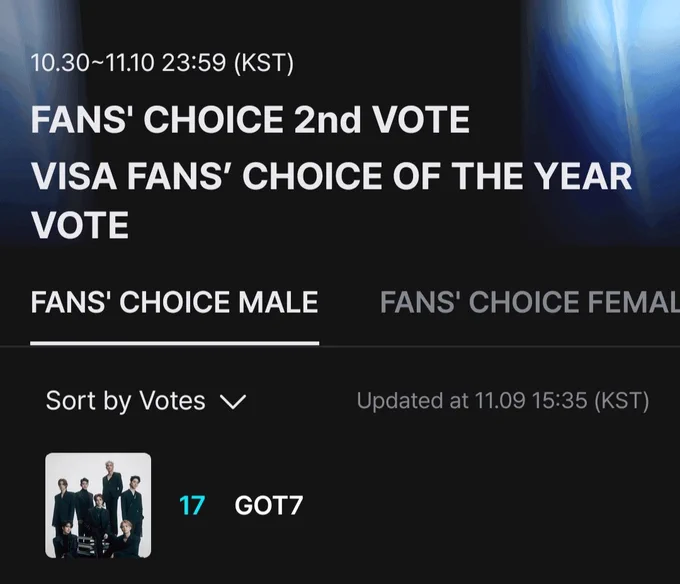Click the word VOTE ending the title

click(x=80, y=225)
